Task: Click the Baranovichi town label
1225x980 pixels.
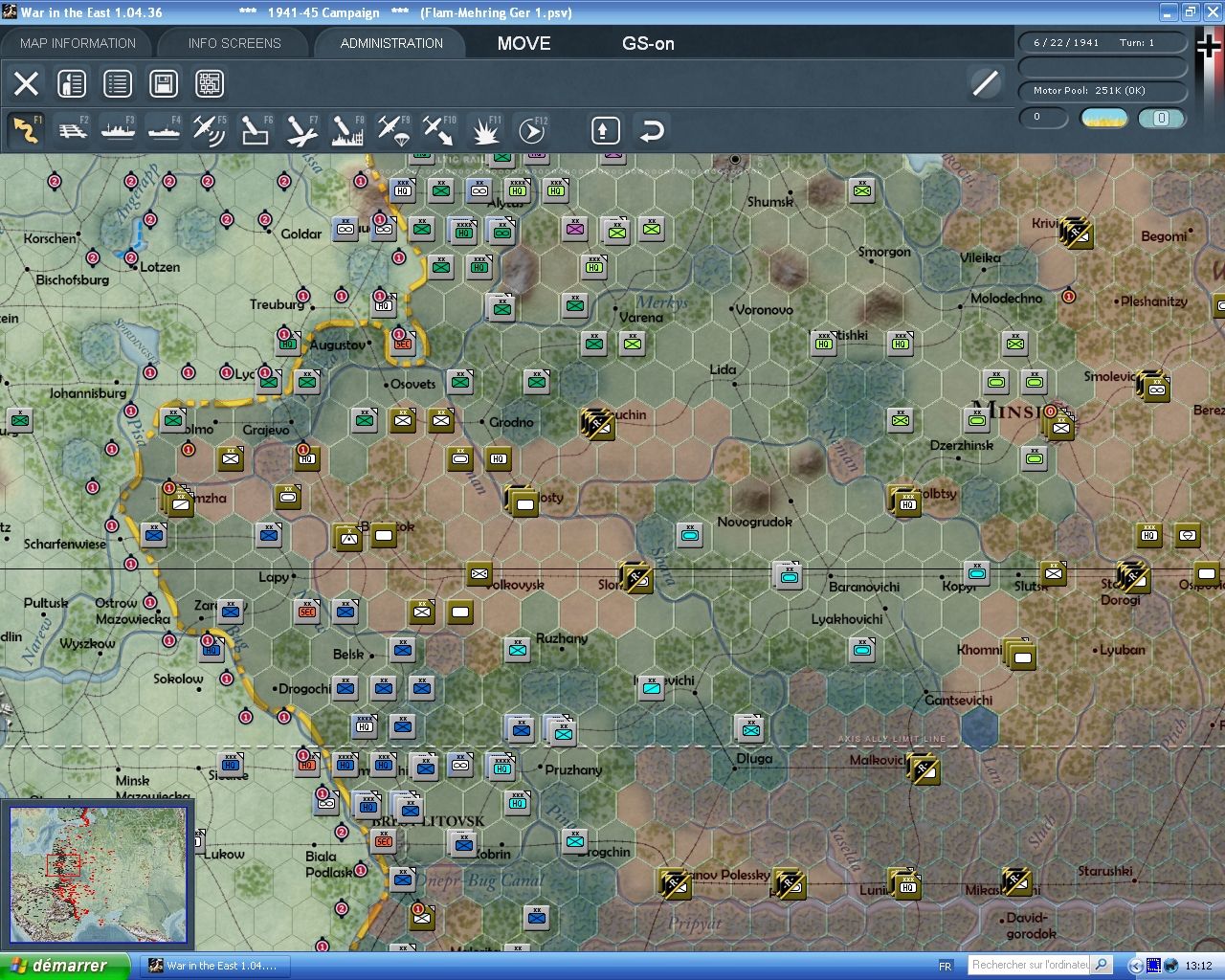Action: [864, 587]
